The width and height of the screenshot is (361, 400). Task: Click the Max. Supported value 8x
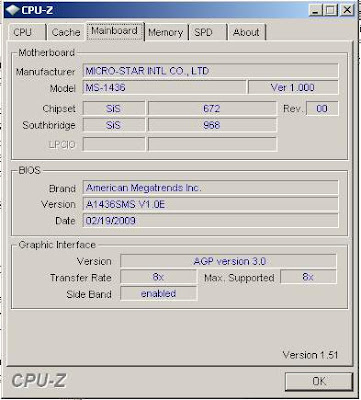tap(308, 277)
